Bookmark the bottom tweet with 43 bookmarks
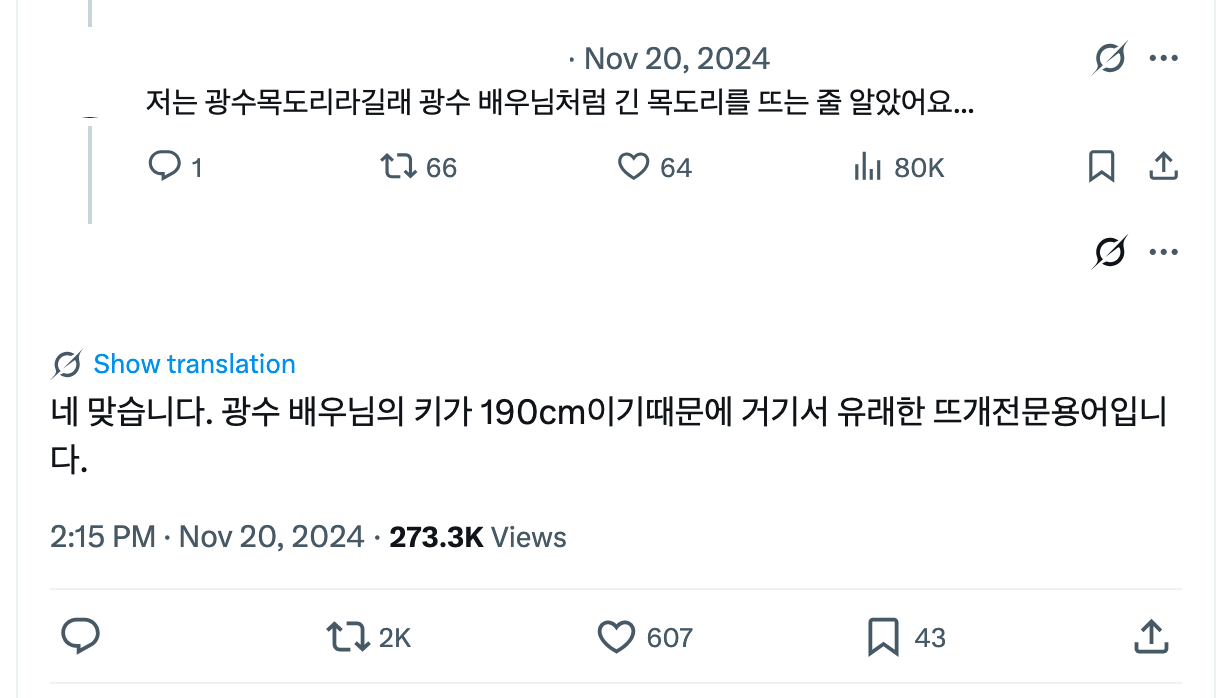The height and width of the screenshot is (698, 1230). [x=883, y=636]
